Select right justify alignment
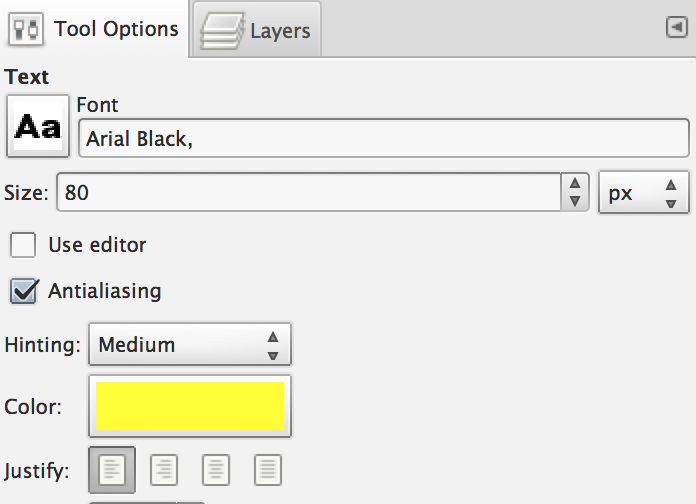The width and height of the screenshot is (696, 504). click(x=164, y=470)
